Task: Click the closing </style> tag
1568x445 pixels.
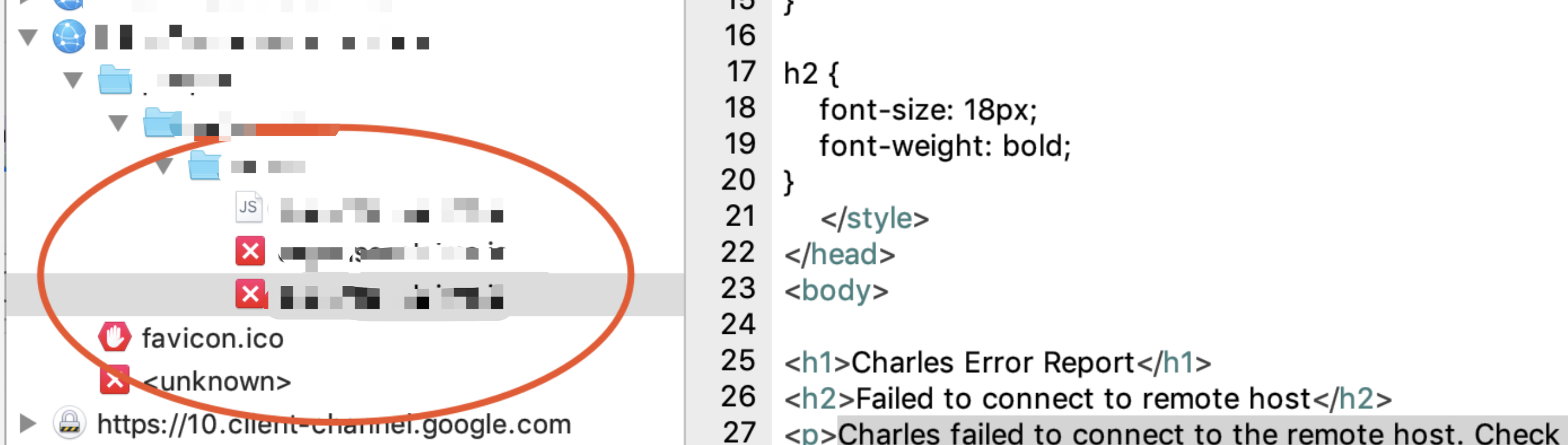Action: pos(874,218)
